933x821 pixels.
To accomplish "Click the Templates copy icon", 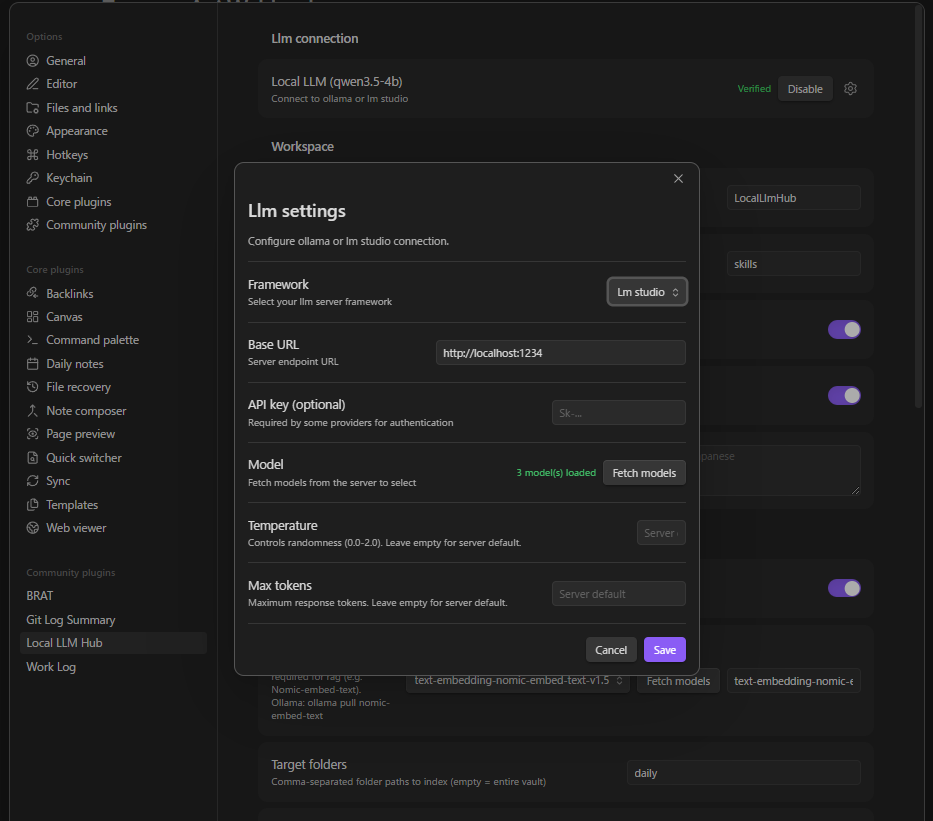I will [33, 504].
